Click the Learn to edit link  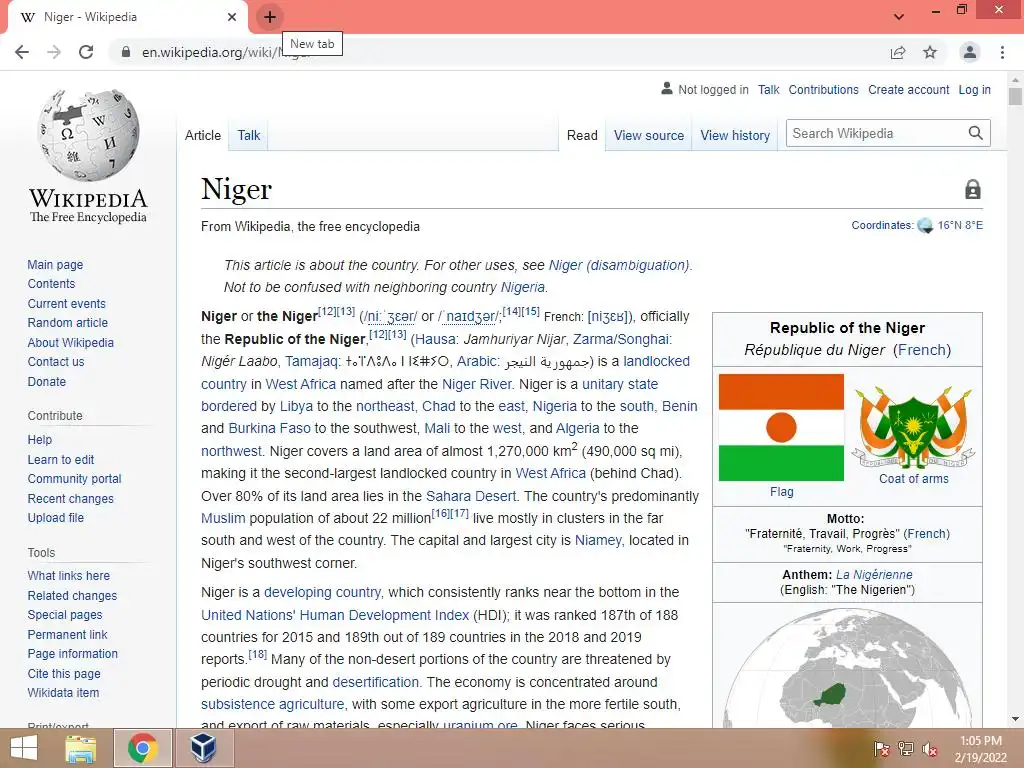61,460
